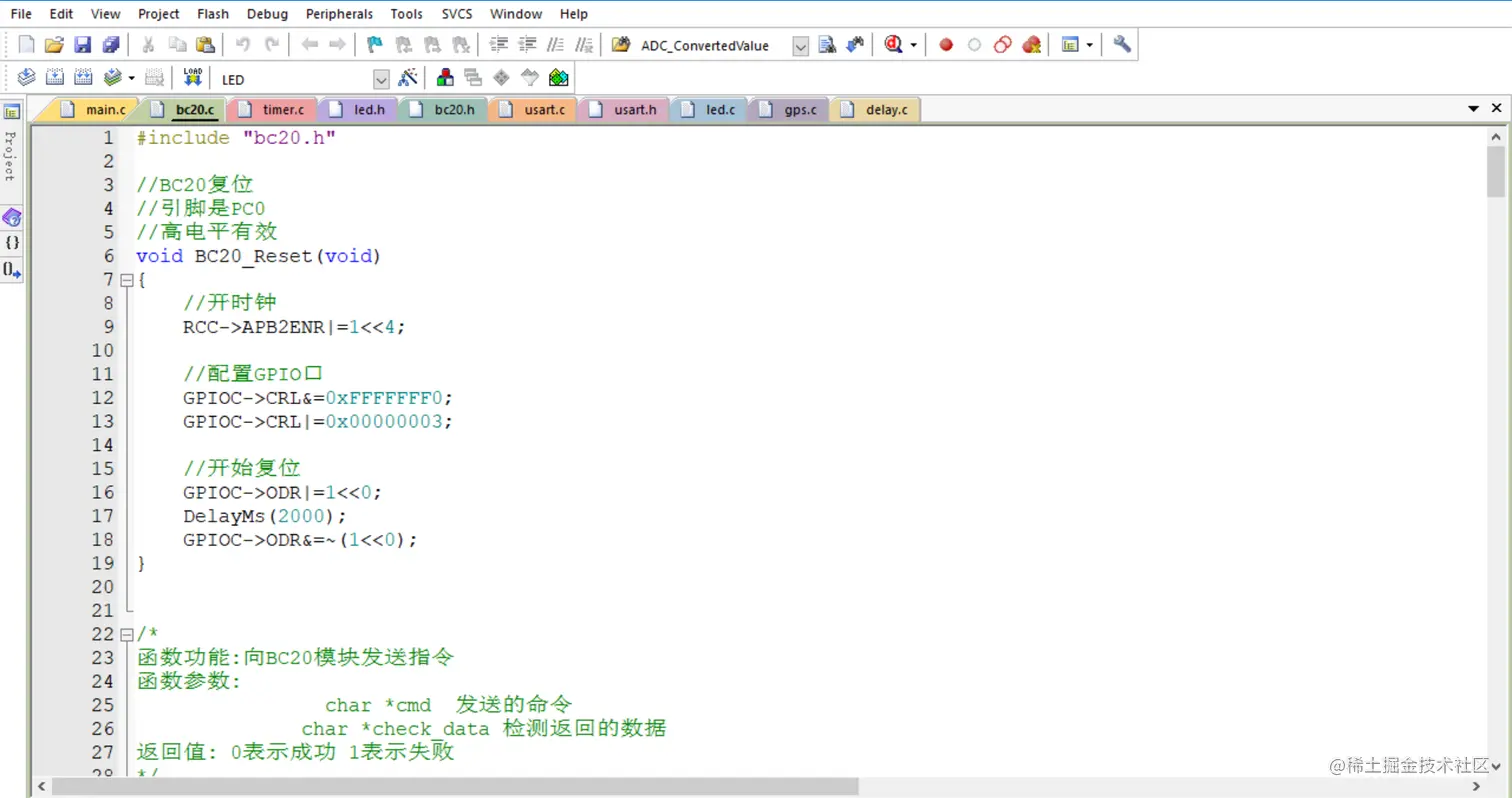Click the Find document icon next to the search box
1512x798 pixels.
827,45
